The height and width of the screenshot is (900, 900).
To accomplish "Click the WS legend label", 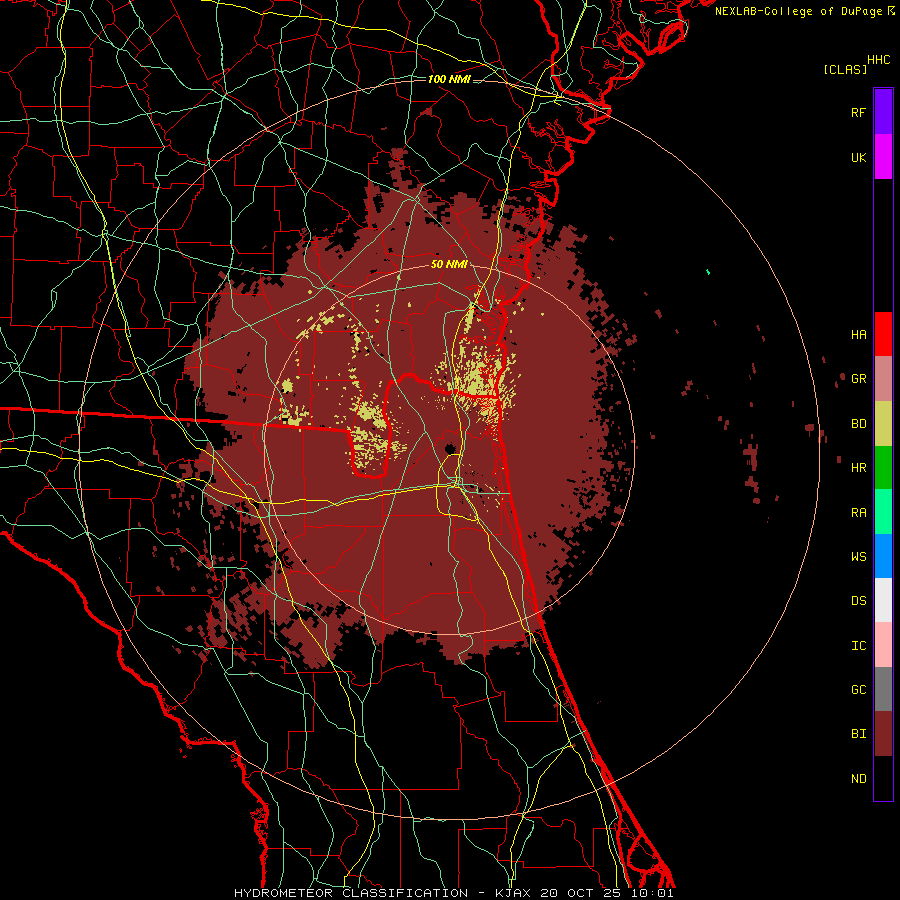I will point(858,556).
